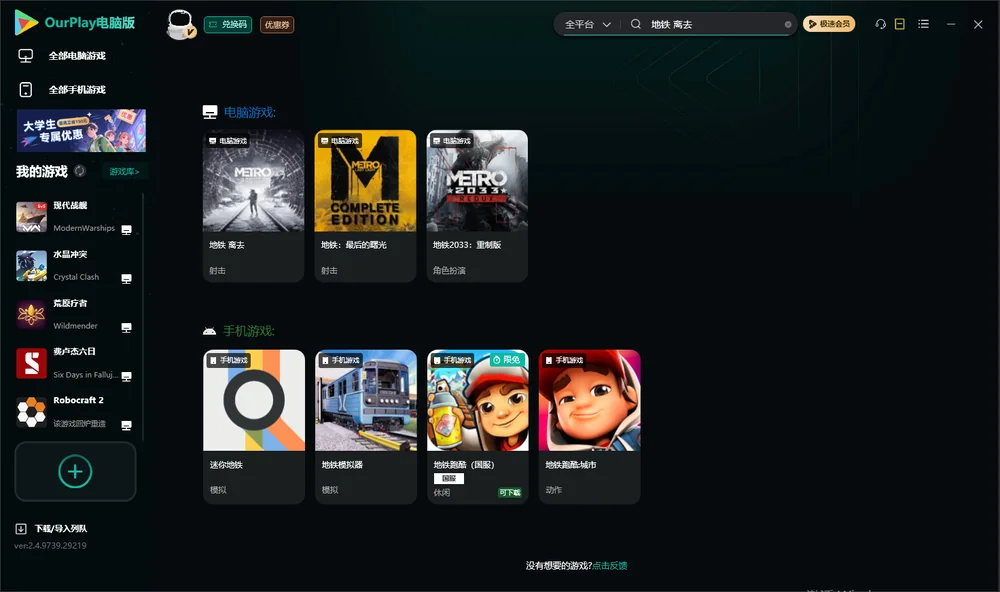Refresh the 我的游戏 list icon
The image size is (1000, 592).
coord(80,171)
